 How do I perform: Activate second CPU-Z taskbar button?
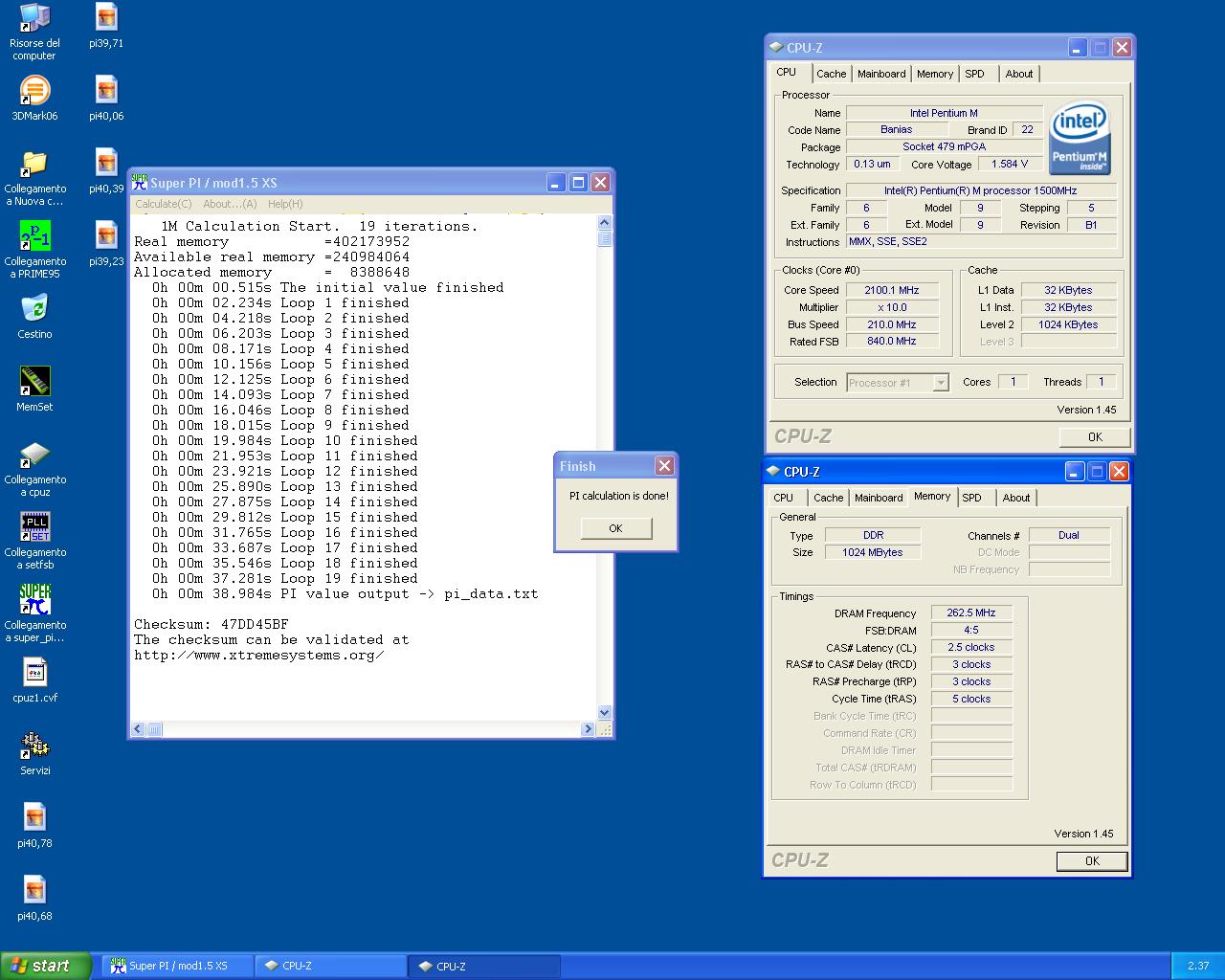(x=484, y=966)
